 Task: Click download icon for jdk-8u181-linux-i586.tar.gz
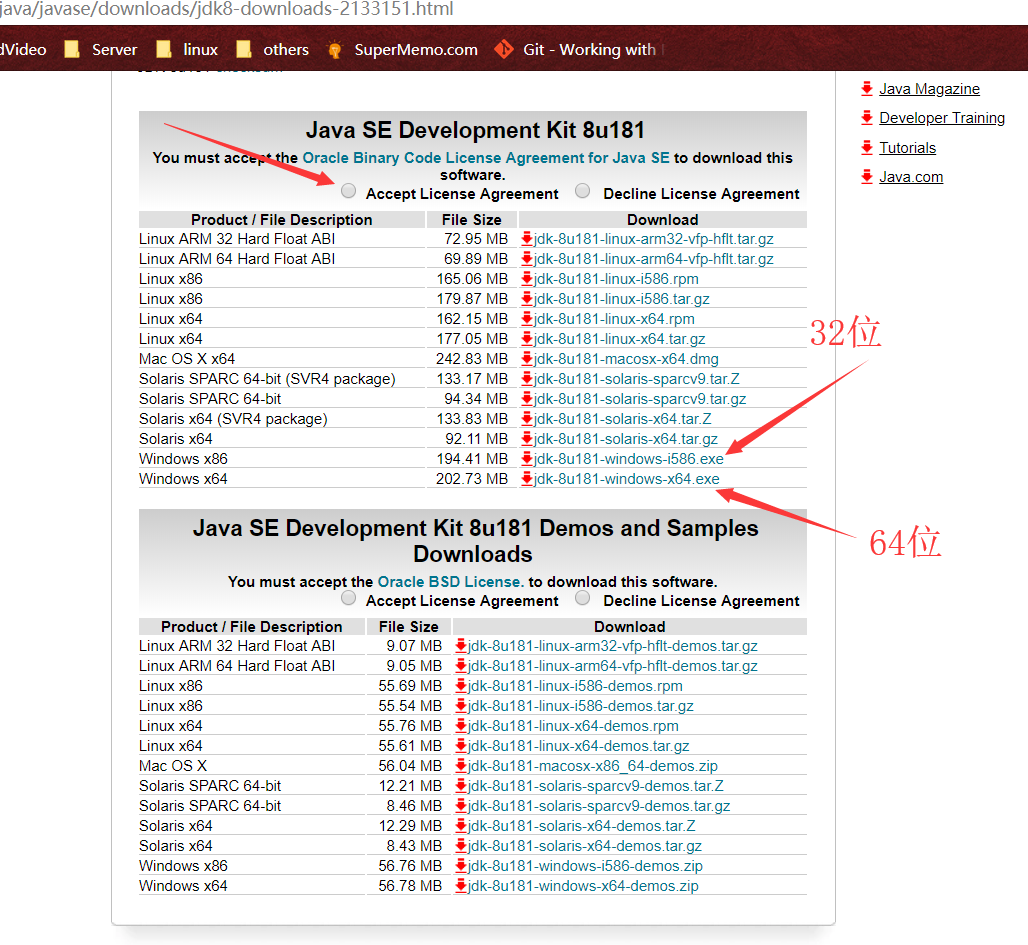[x=526, y=299]
